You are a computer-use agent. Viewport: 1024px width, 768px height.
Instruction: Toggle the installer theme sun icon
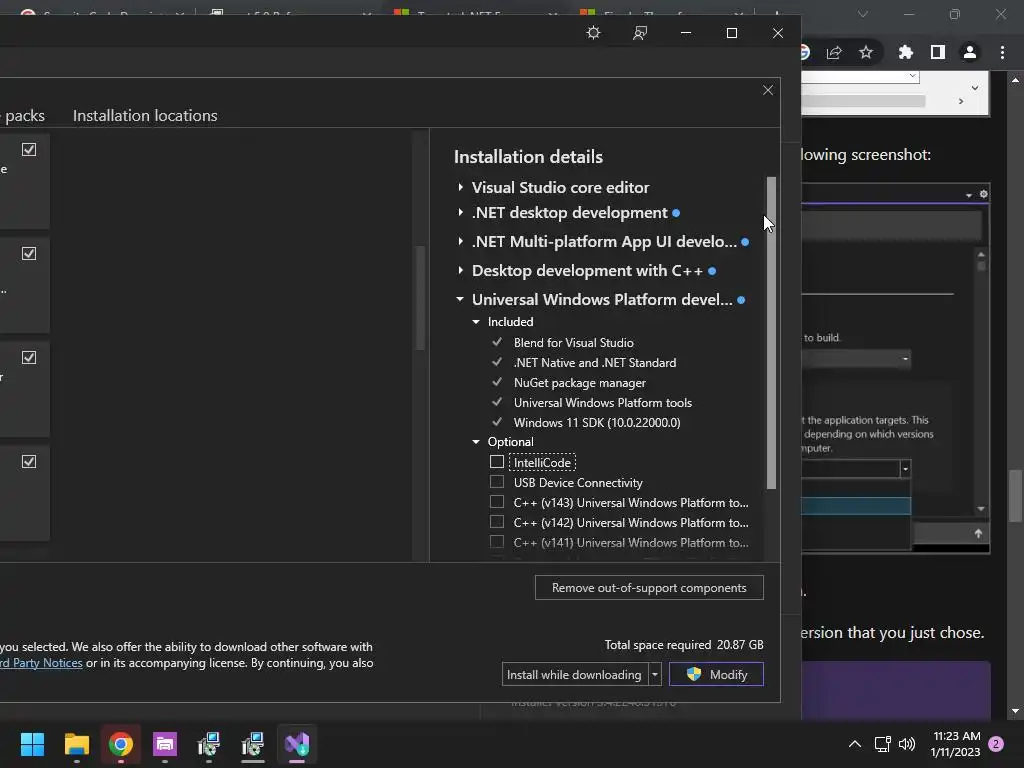593,33
